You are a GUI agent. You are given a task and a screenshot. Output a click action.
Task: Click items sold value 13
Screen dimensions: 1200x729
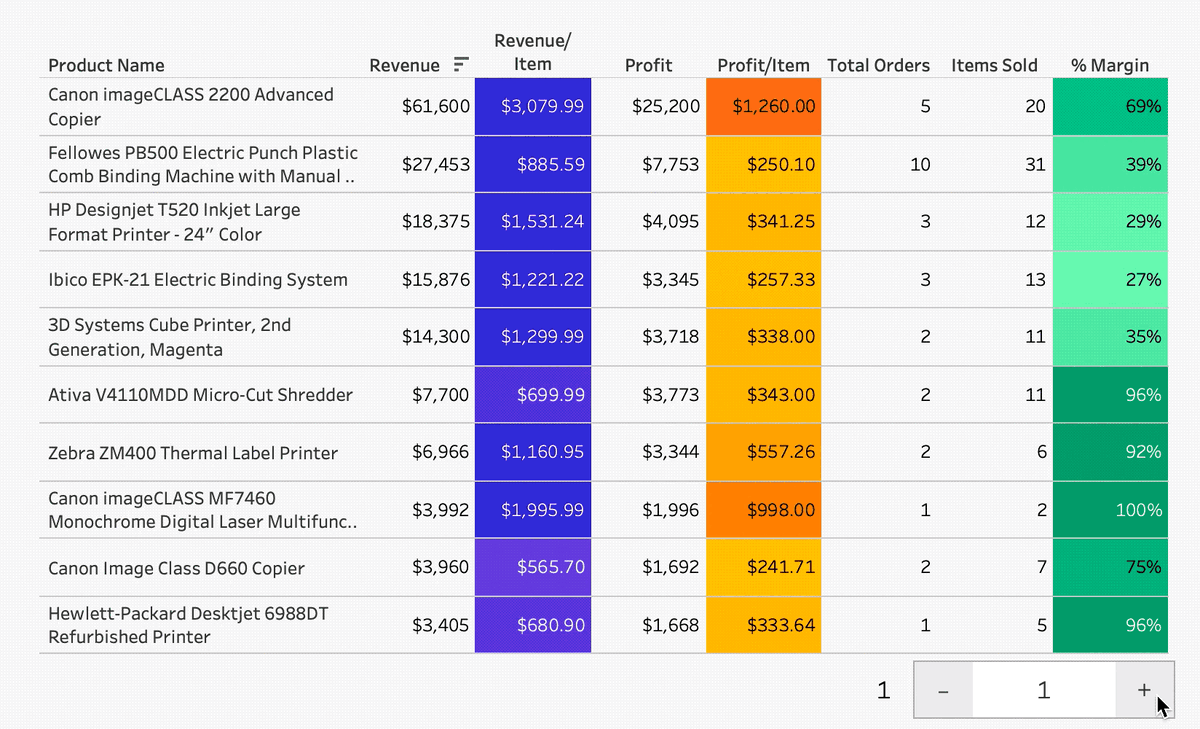click(1036, 280)
